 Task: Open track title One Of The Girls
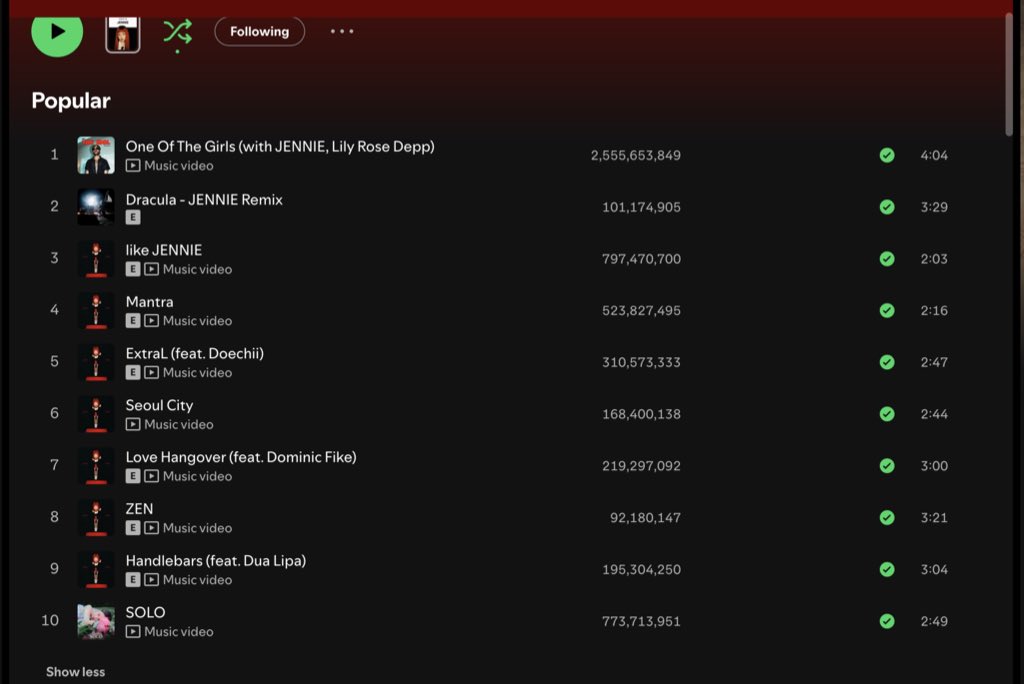click(x=280, y=146)
